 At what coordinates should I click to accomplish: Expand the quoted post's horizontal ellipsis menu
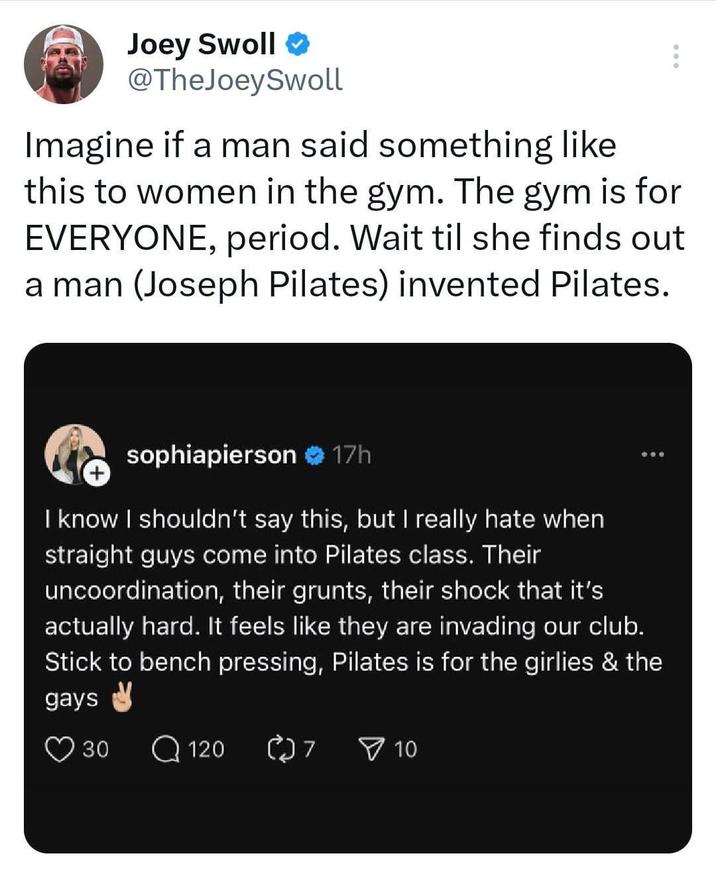653,455
